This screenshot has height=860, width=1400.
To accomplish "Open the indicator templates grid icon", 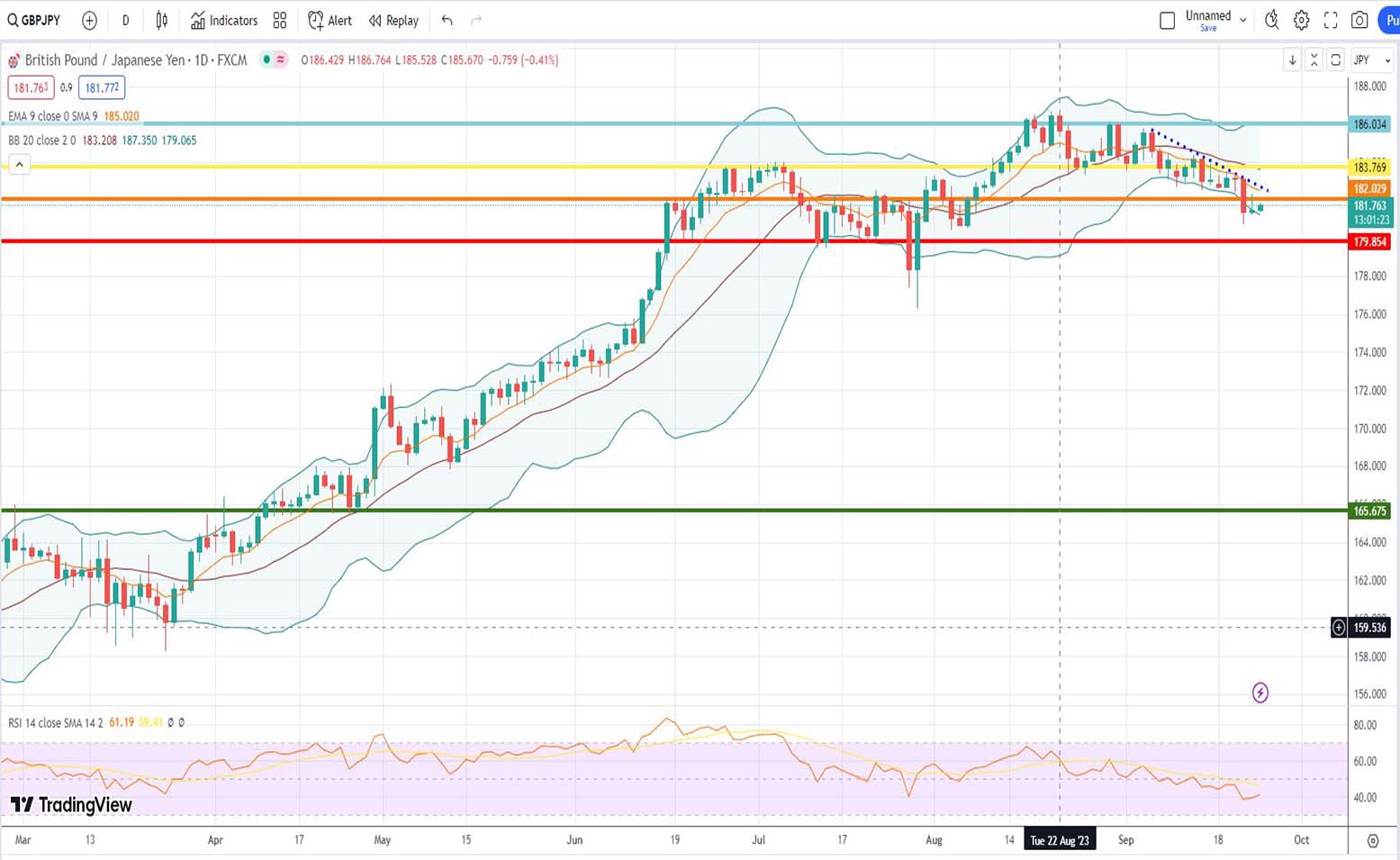I will pos(280,21).
